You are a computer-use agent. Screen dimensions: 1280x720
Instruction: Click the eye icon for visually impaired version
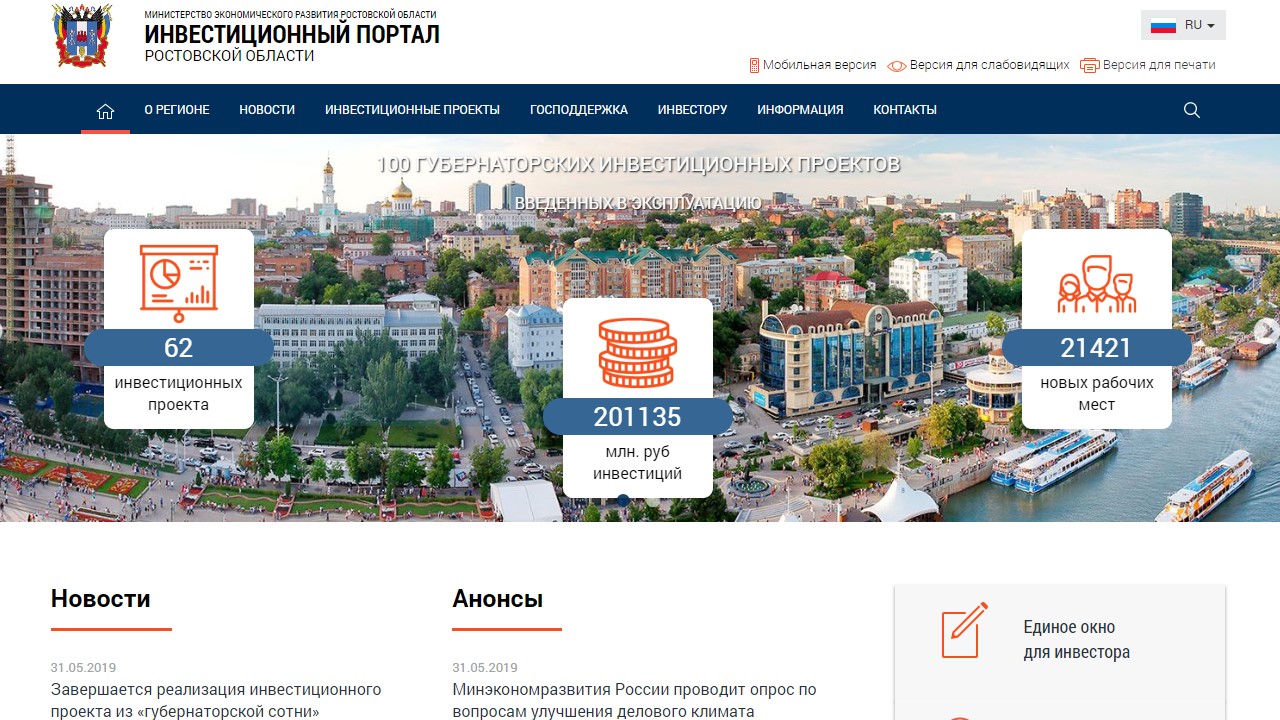pyautogui.click(x=897, y=65)
